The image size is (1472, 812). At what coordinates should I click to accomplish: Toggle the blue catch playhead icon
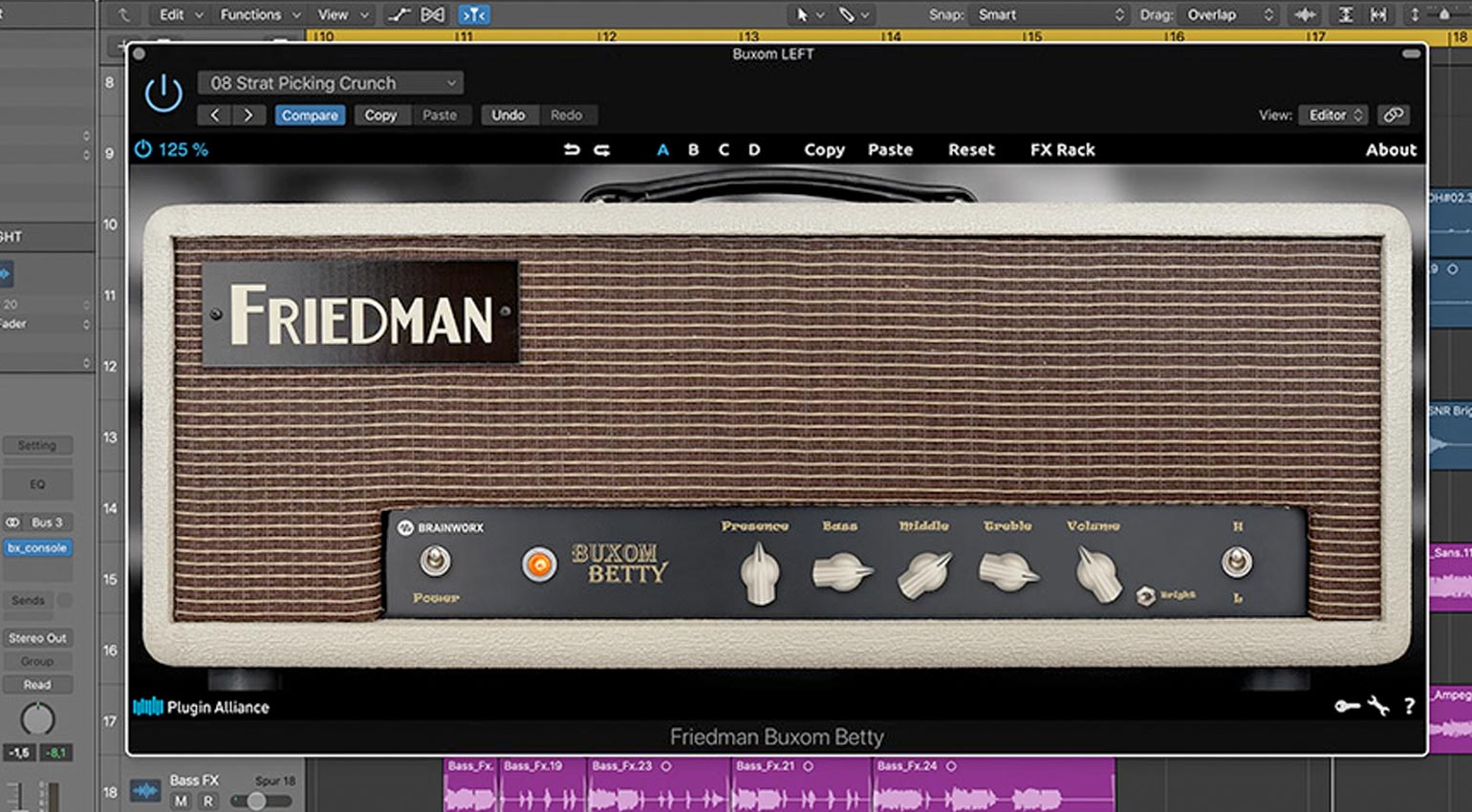474,14
